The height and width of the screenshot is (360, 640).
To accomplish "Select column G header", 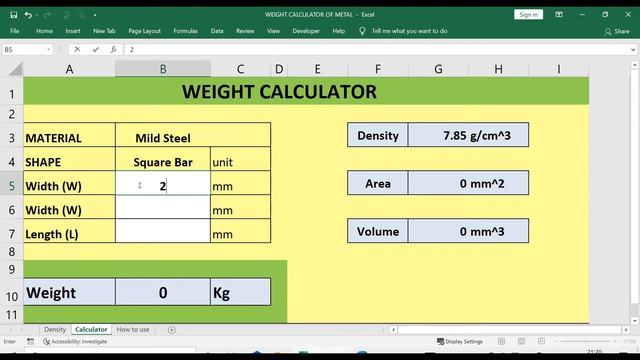I will point(438,69).
